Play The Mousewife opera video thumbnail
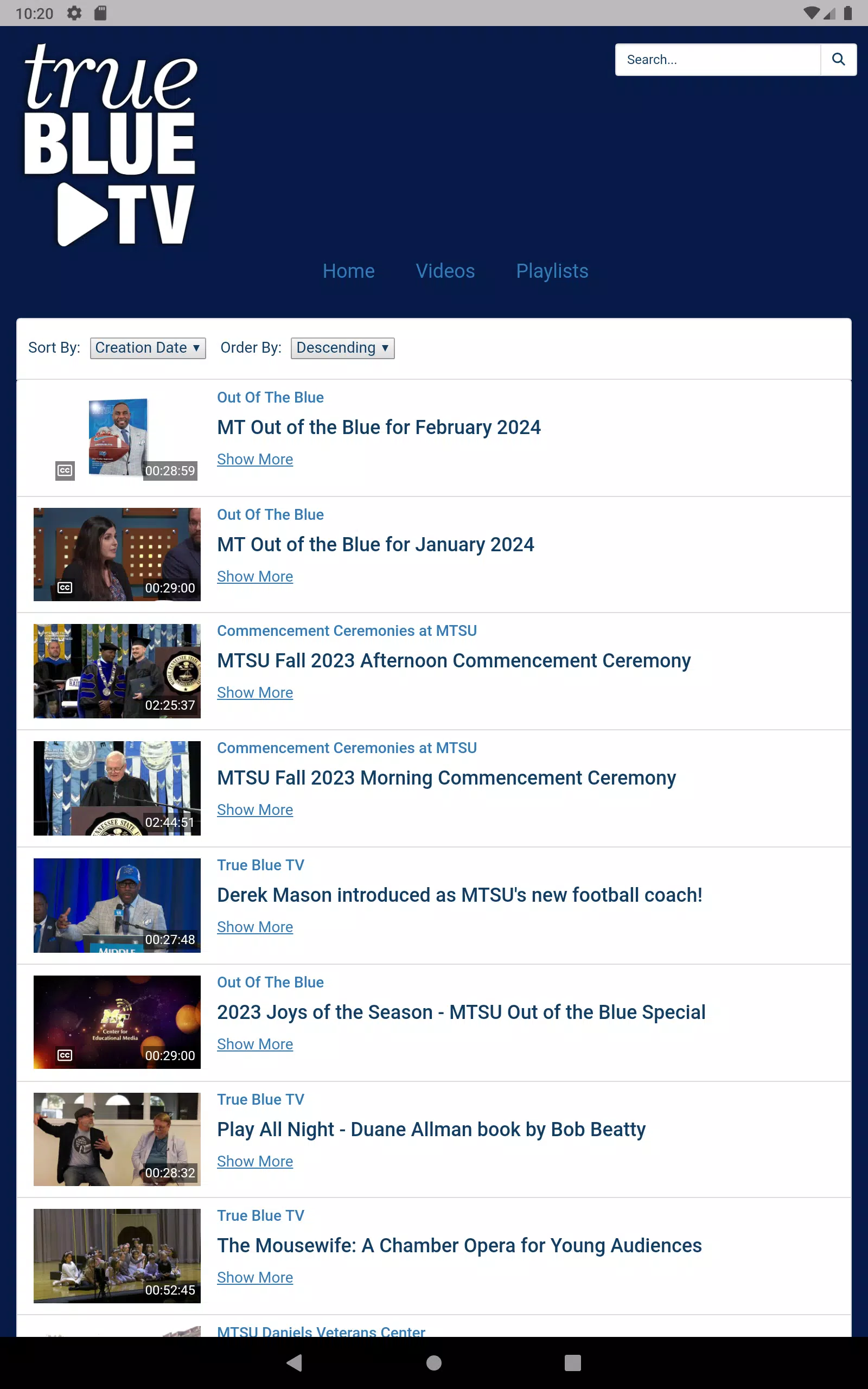Screen dimensions: 868x1389 point(117,1256)
